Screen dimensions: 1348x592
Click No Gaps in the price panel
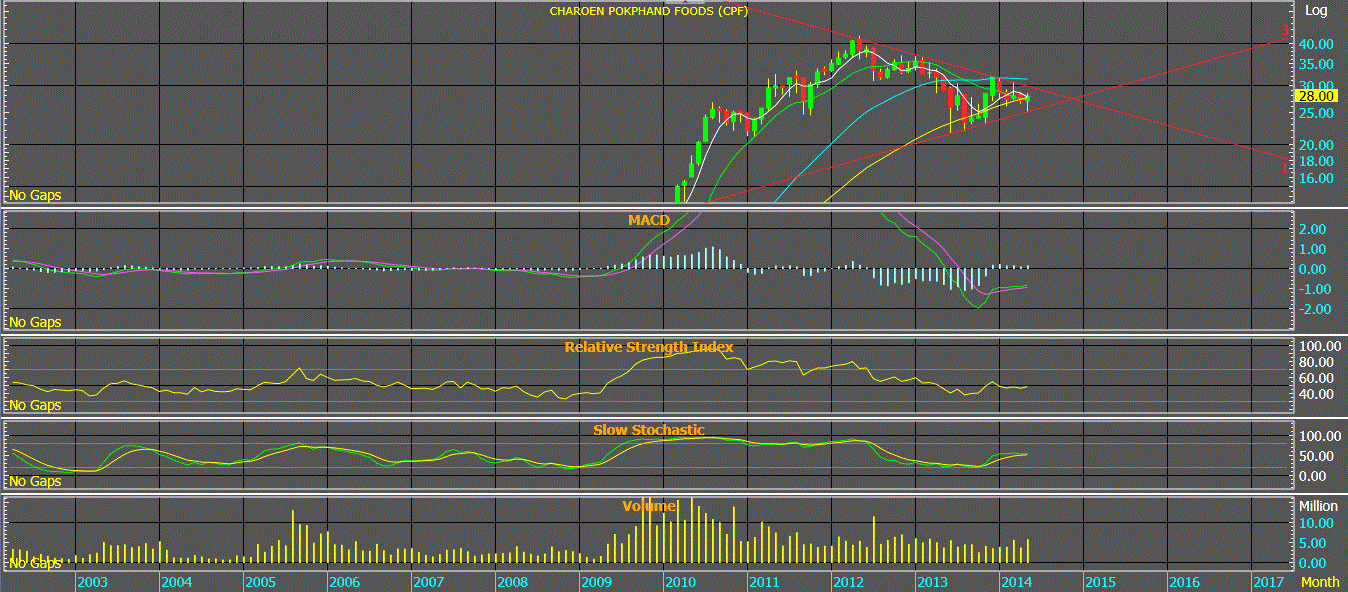pyautogui.click(x=35, y=196)
